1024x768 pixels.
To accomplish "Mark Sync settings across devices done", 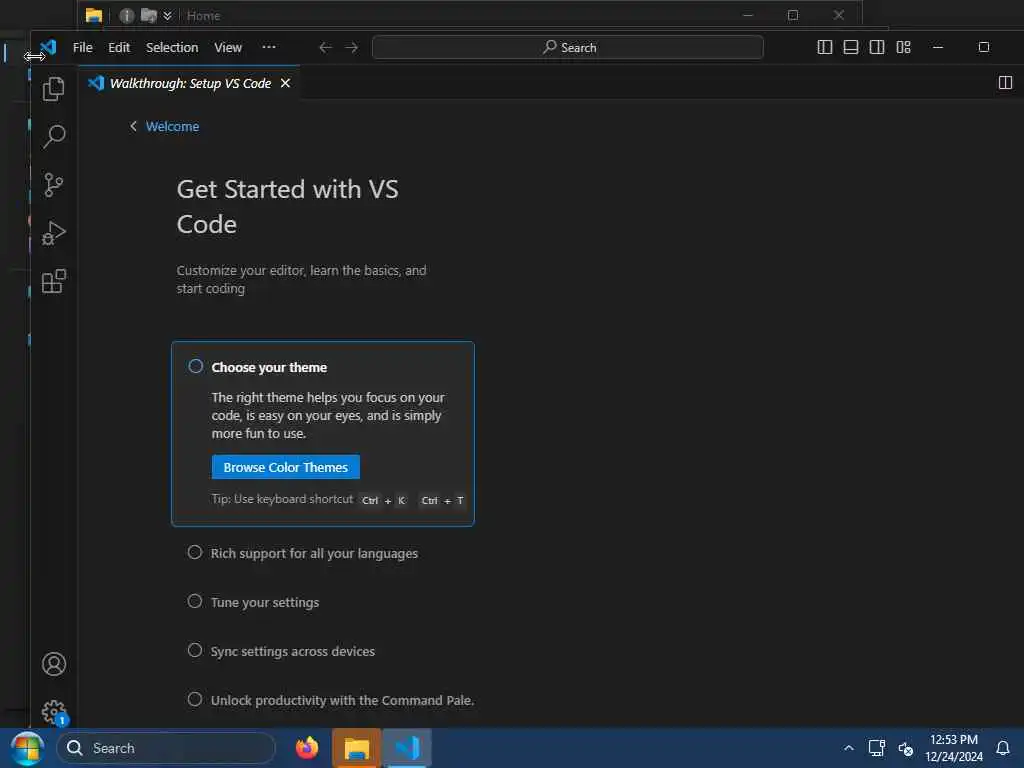I will 195,650.
